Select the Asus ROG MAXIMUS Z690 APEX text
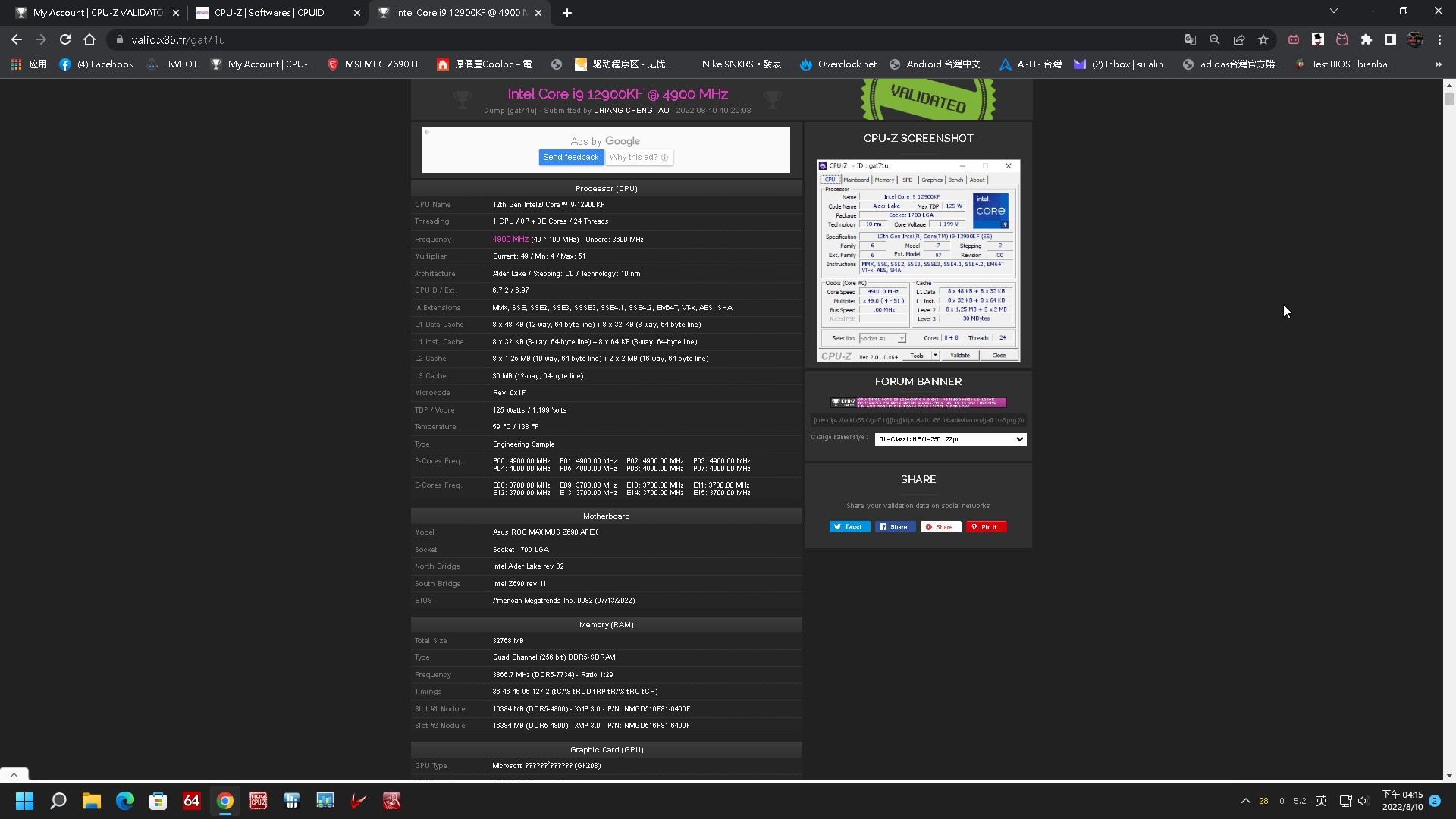Viewport: 1456px width, 819px height. tap(545, 532)
